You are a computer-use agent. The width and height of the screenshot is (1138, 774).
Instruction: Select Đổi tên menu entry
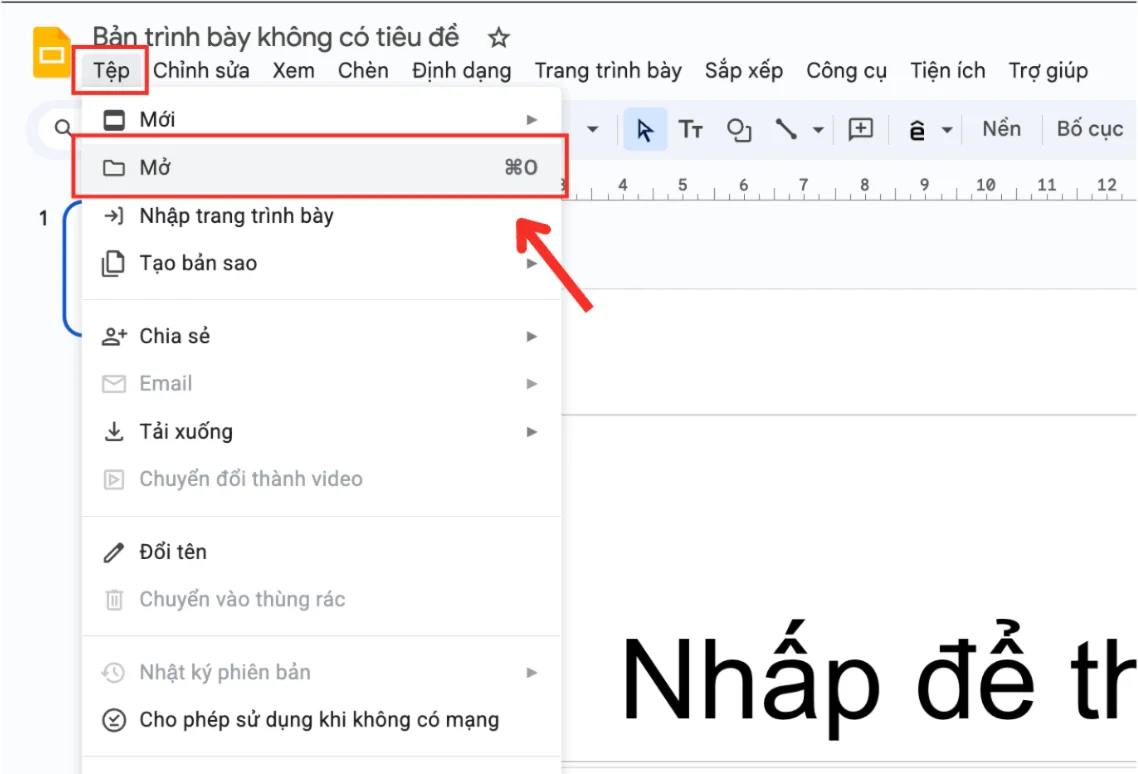(x=321, y=553)
